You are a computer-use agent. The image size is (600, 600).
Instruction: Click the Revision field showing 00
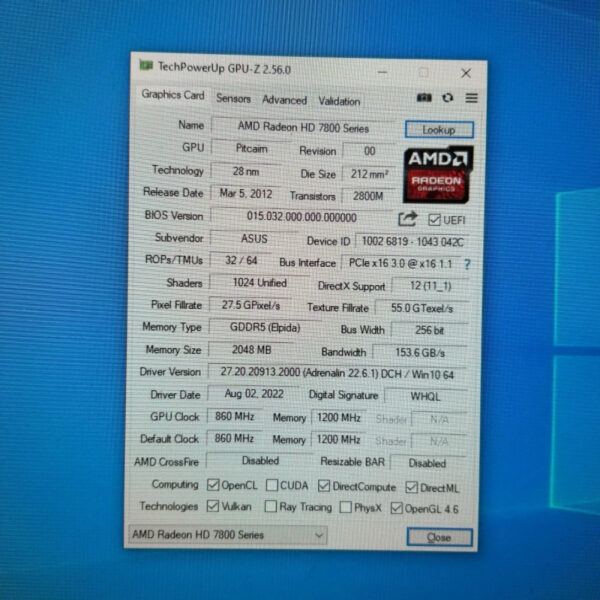369,151
